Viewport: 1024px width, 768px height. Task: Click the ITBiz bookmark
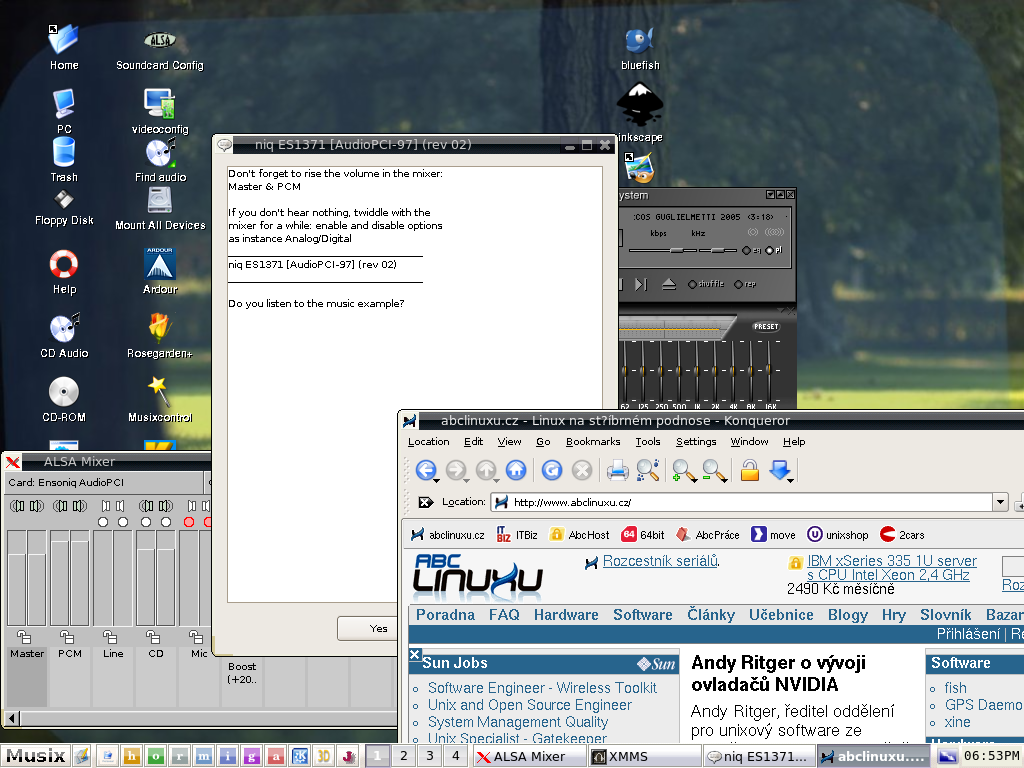517,535
